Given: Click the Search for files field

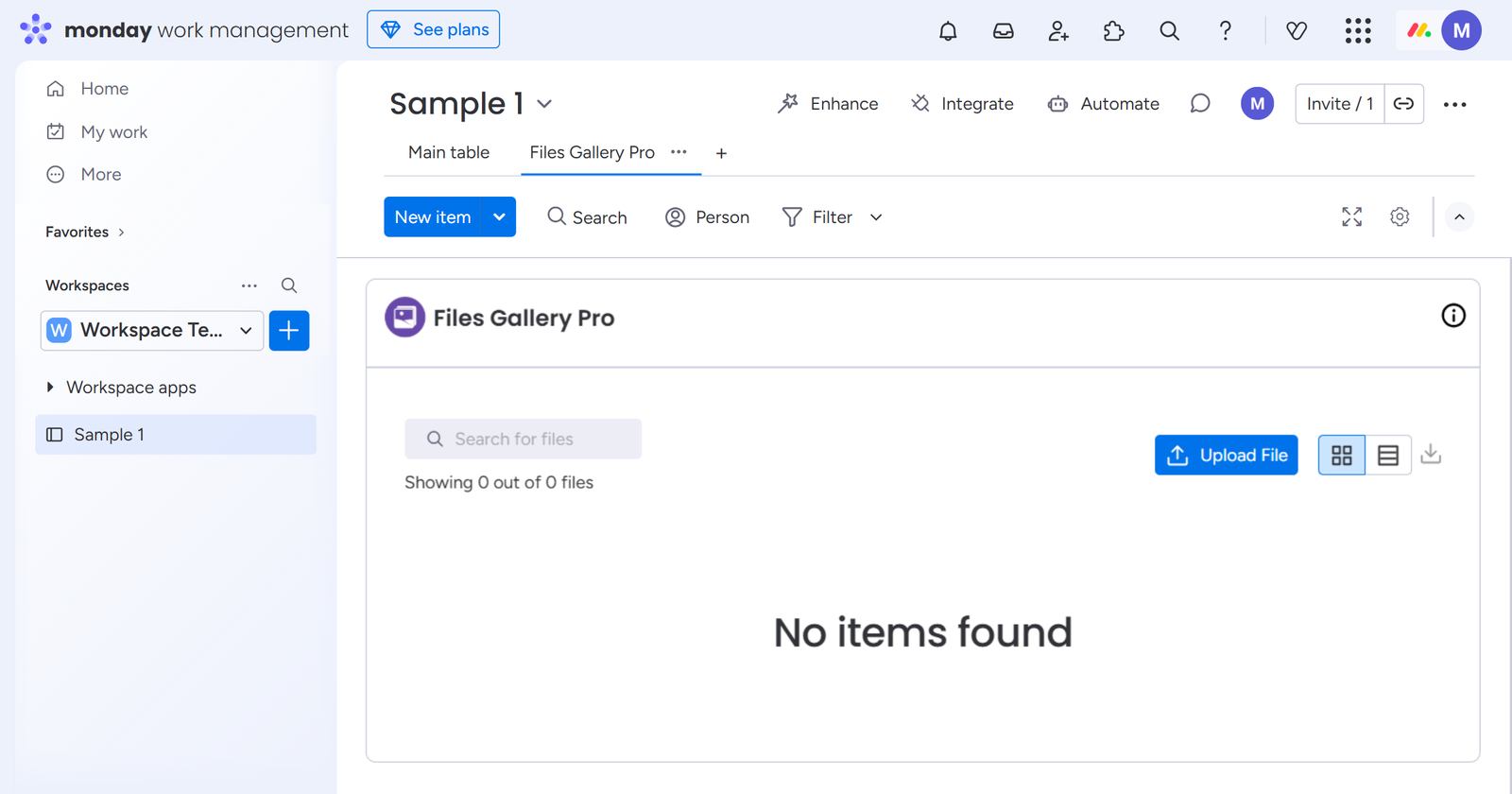Looking at the screenshot, I should [x=524, y=440].
